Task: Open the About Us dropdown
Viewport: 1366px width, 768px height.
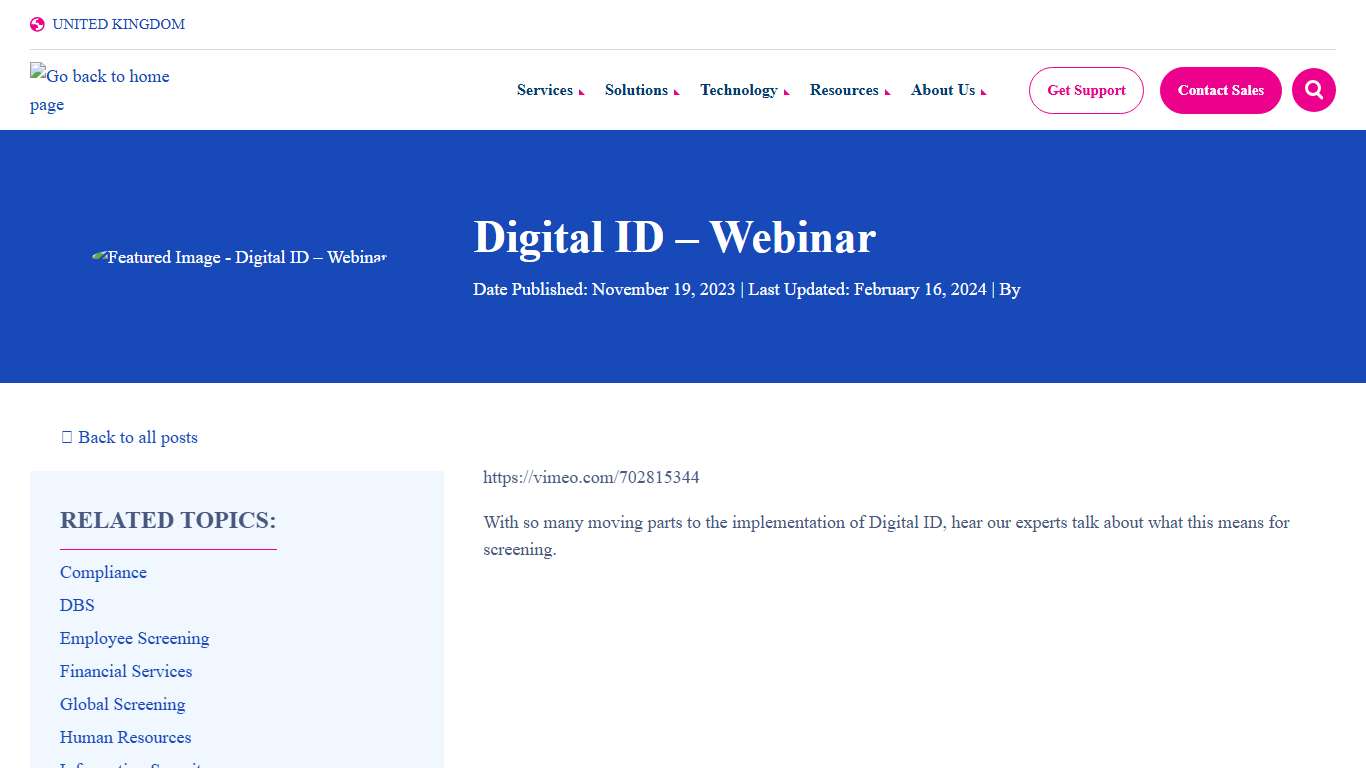Action: [x=982, y=91]
